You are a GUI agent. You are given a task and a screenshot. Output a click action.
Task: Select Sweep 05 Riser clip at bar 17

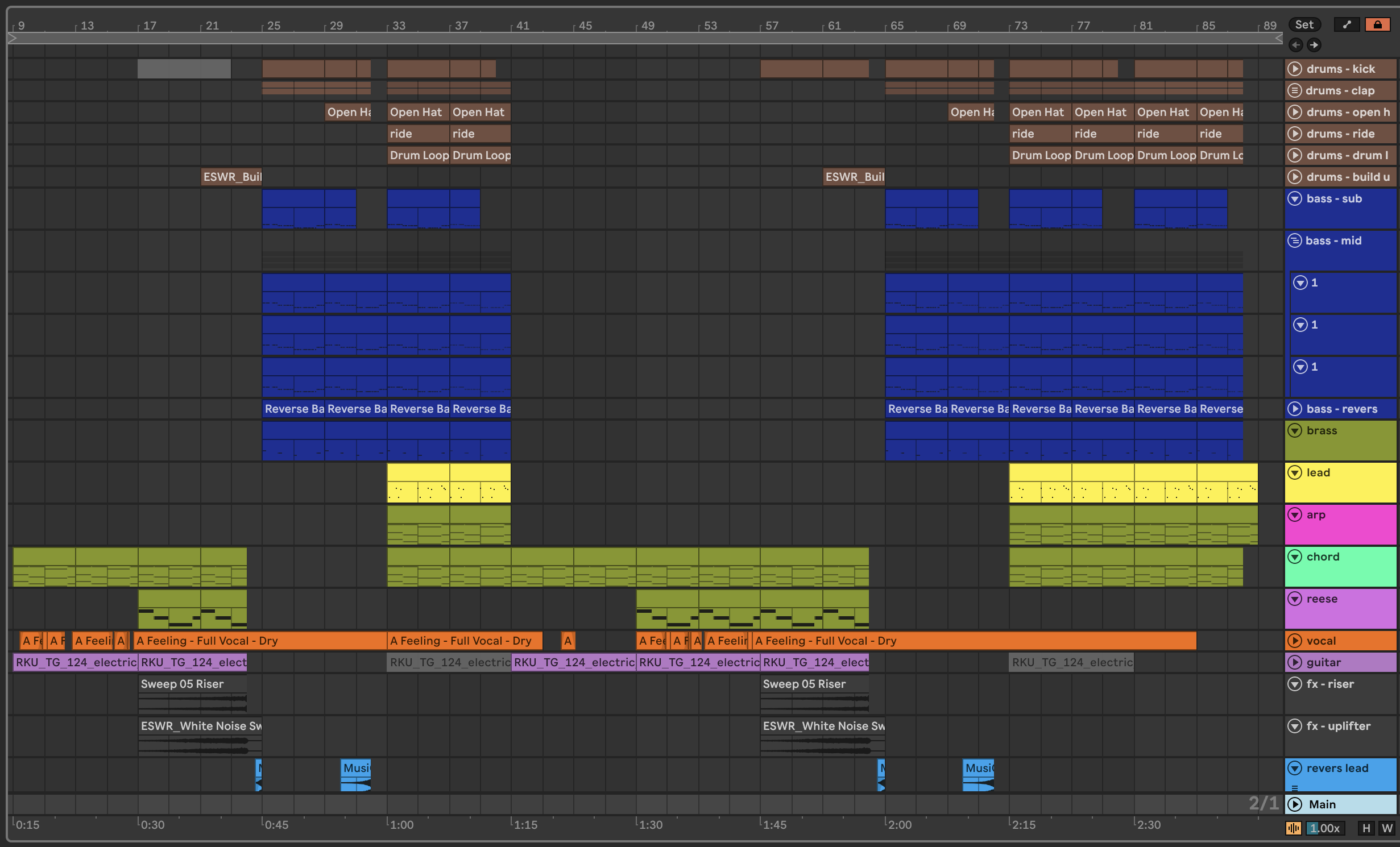click(192, 694)
